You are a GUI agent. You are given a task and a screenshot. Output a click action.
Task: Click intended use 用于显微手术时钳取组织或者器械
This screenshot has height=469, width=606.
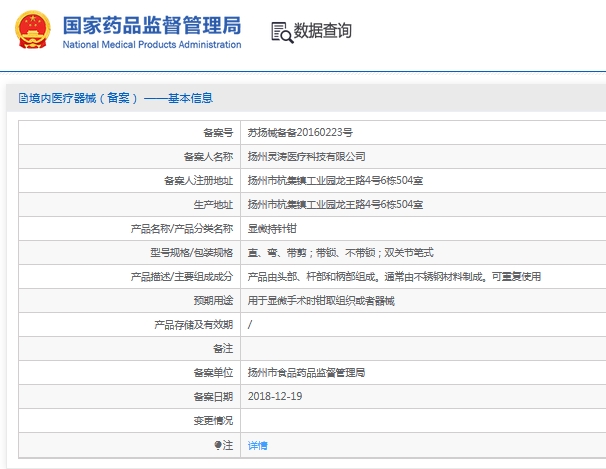pyautogui.click(x=321, y=300)
